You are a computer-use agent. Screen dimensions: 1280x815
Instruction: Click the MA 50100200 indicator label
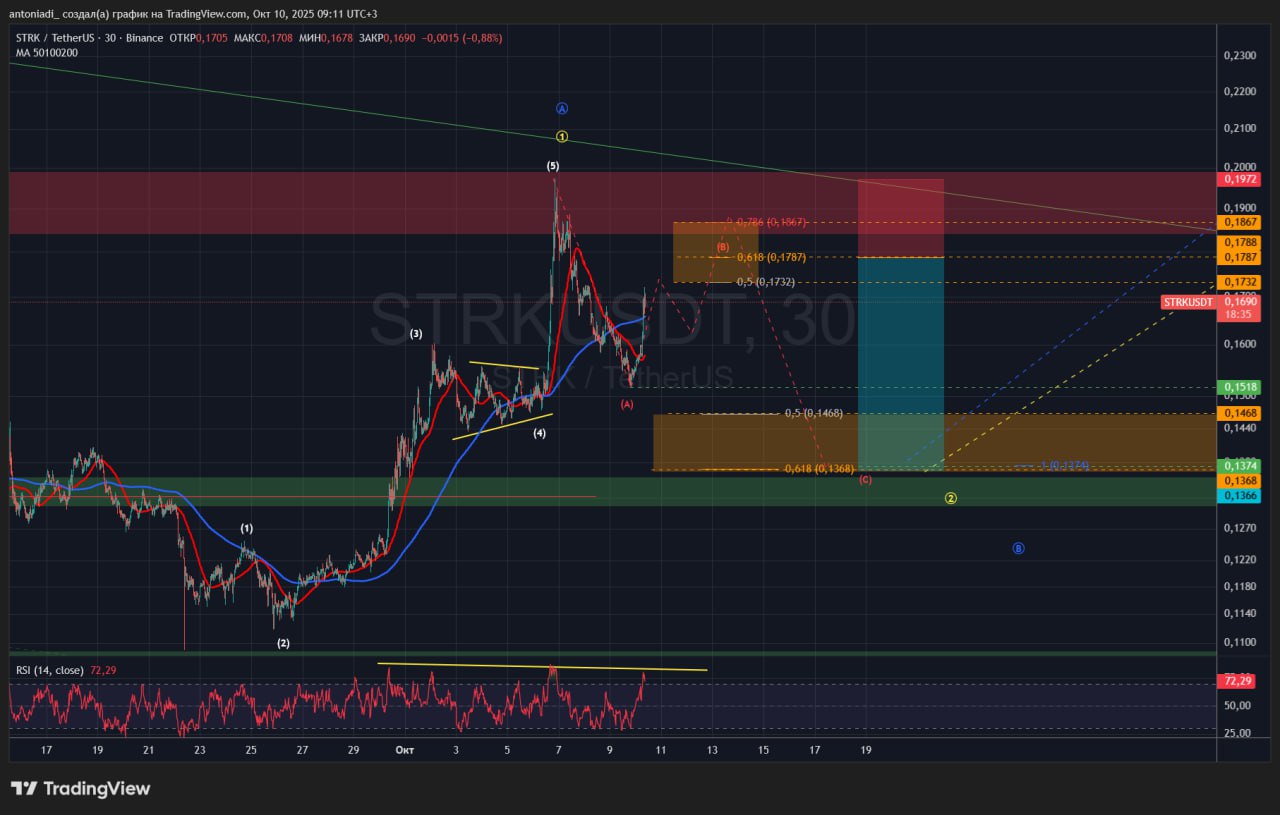tap(46, 53)
